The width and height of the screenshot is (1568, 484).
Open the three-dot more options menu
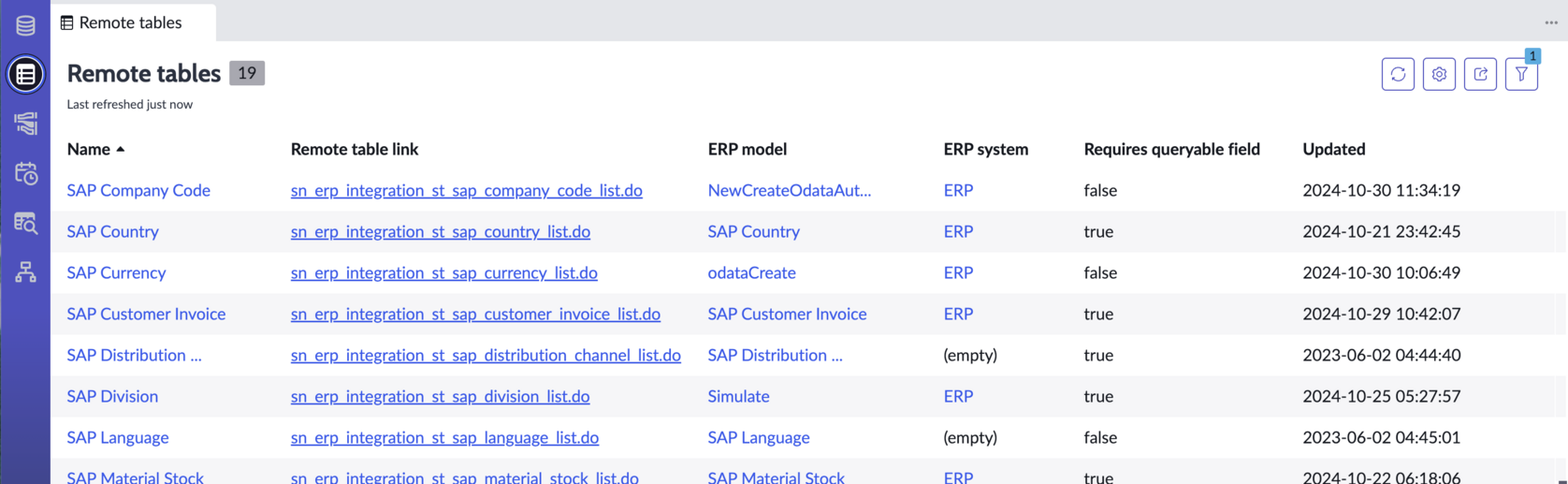coord(1551,22)
